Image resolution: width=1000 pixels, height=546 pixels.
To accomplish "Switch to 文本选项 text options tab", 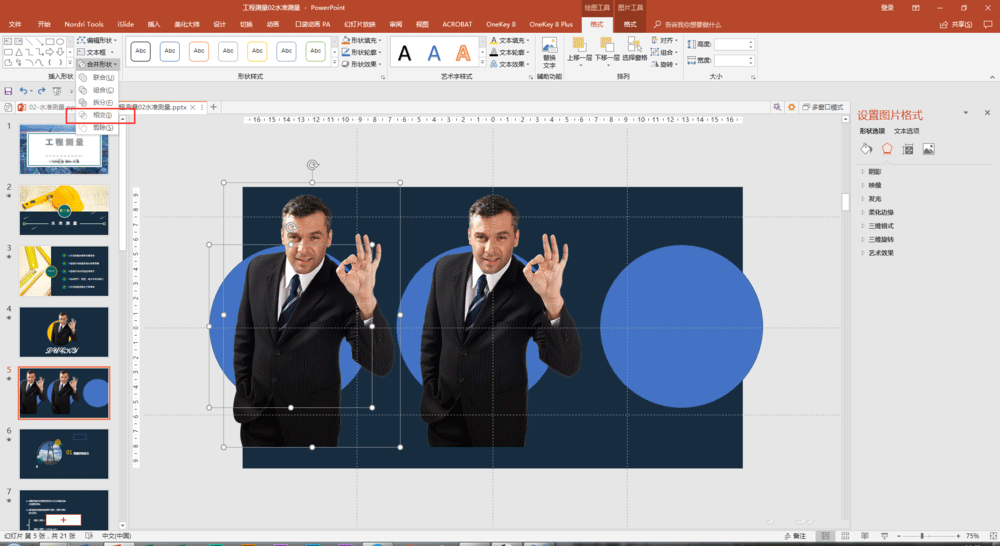I will point(906,131).
